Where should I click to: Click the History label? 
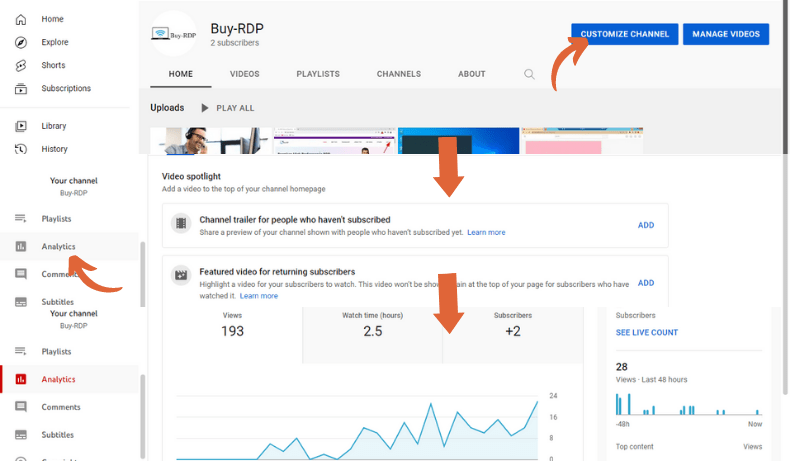(54, 149)
